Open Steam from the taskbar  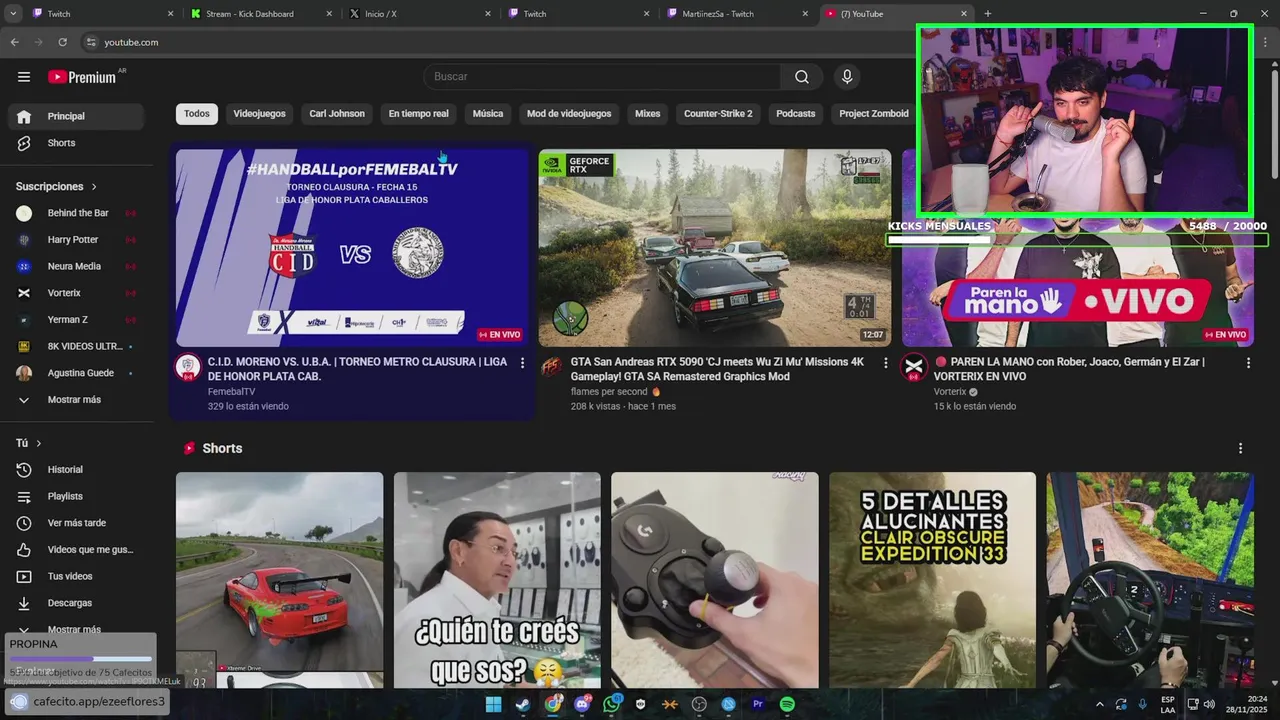click(523, 704)
